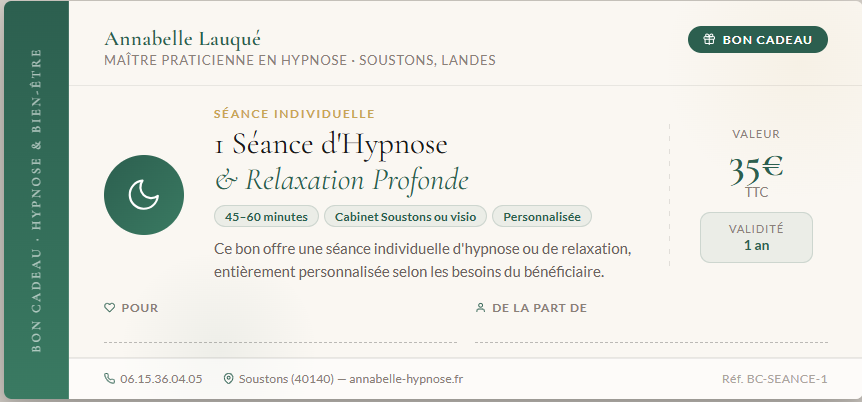Click the green vertical Bon Cadeau sidebar strip
862x402 pixels.
36,200
